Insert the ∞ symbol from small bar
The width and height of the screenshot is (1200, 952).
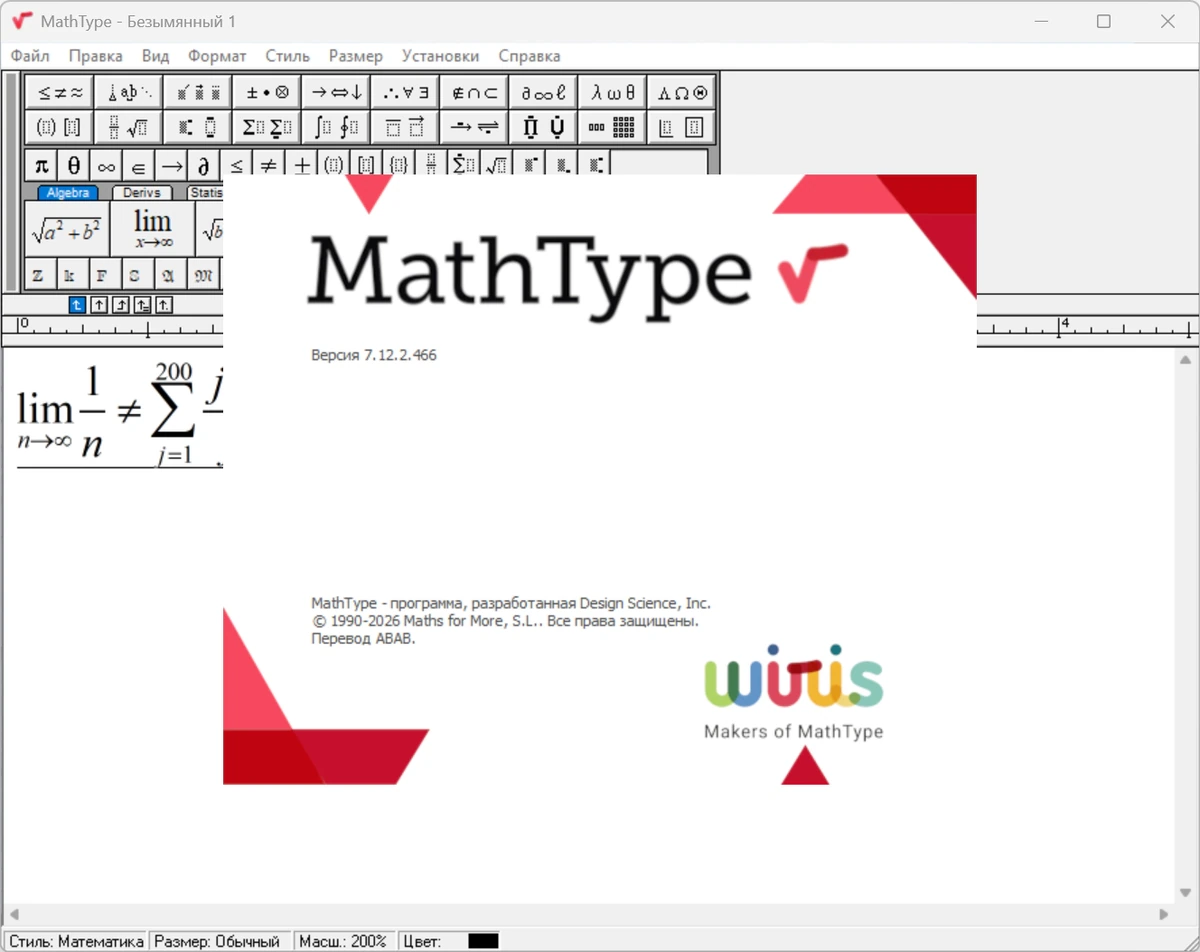(106, 165)
